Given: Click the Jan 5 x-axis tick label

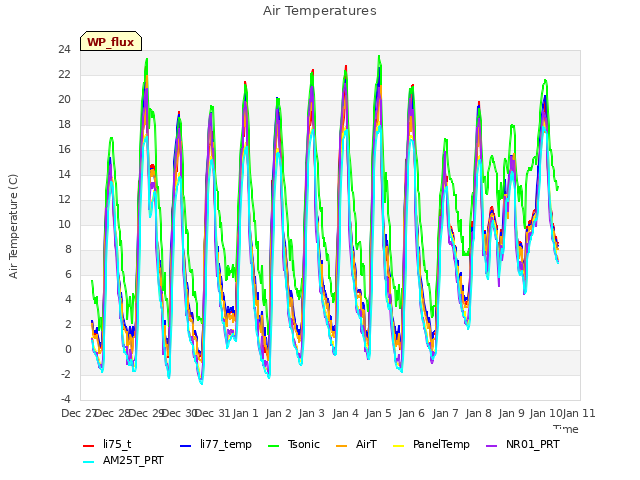Looking at the screenshot, I should coord(378,413).
